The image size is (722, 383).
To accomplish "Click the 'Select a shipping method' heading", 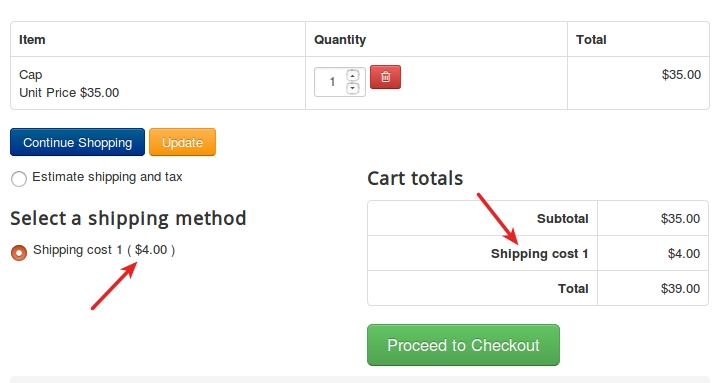I will coord(128,218).
